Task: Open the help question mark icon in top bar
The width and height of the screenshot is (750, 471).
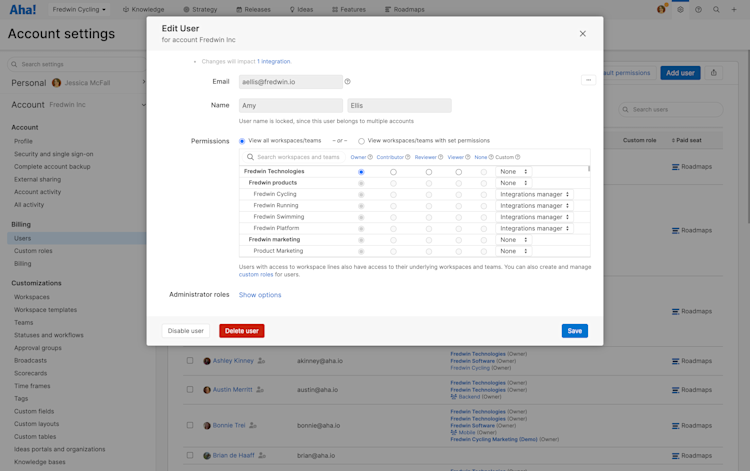Action: [698, 10]
